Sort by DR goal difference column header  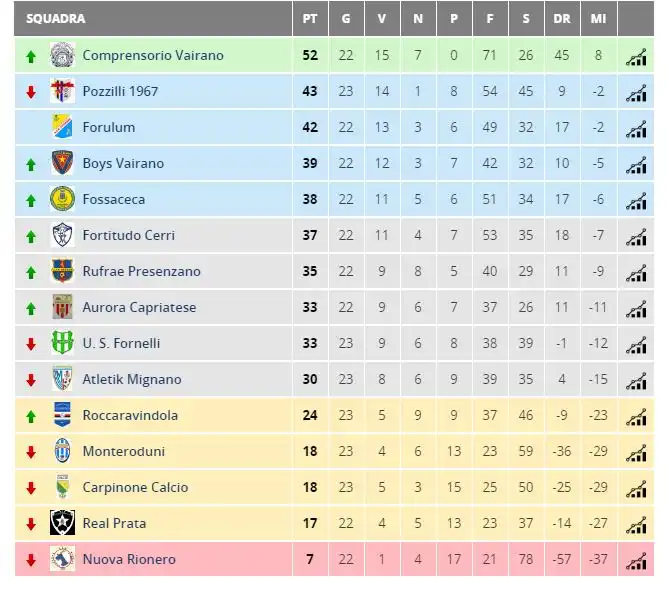(x=562, y=19)
